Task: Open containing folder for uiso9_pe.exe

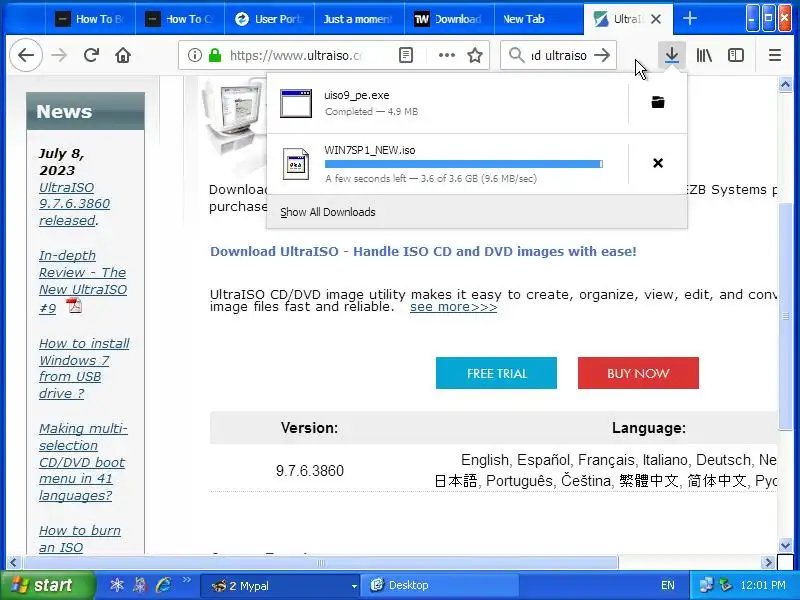Action: coord(658,102)
